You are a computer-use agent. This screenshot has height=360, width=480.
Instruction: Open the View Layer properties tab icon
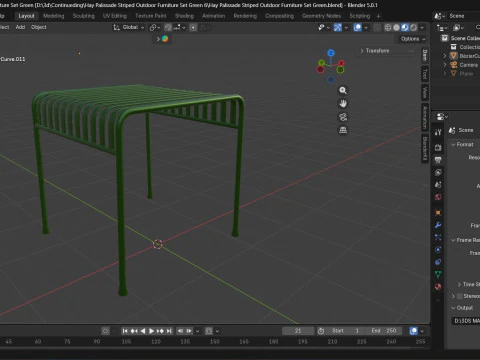(x=438, y=172)
